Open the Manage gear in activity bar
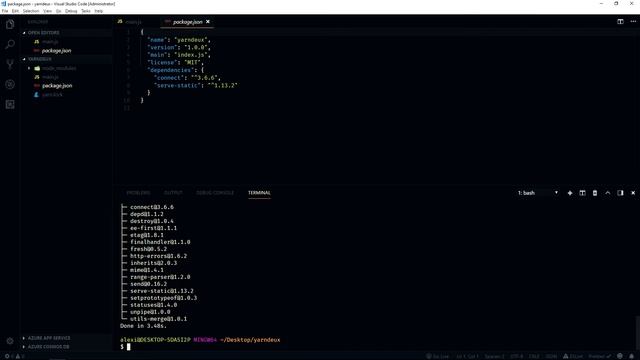 [x=10, y=341]
